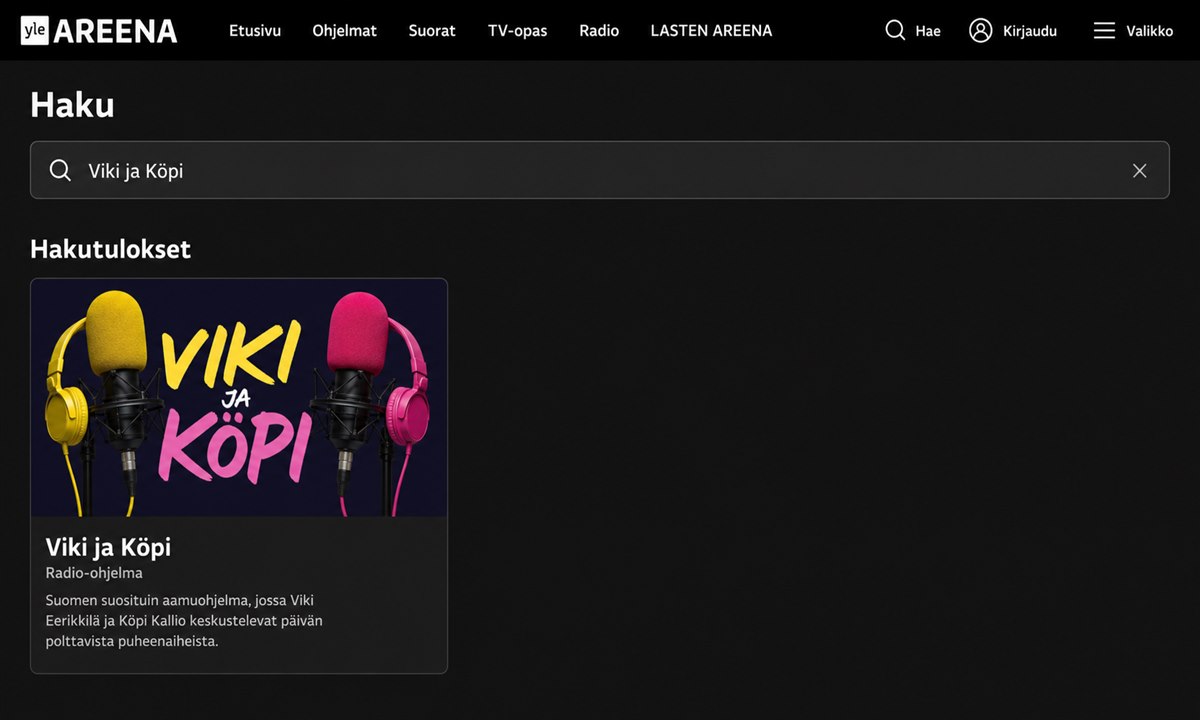Click the description starting Suomen suosituin aamuohjelma
1200x720 pixels.
point(184,620)
